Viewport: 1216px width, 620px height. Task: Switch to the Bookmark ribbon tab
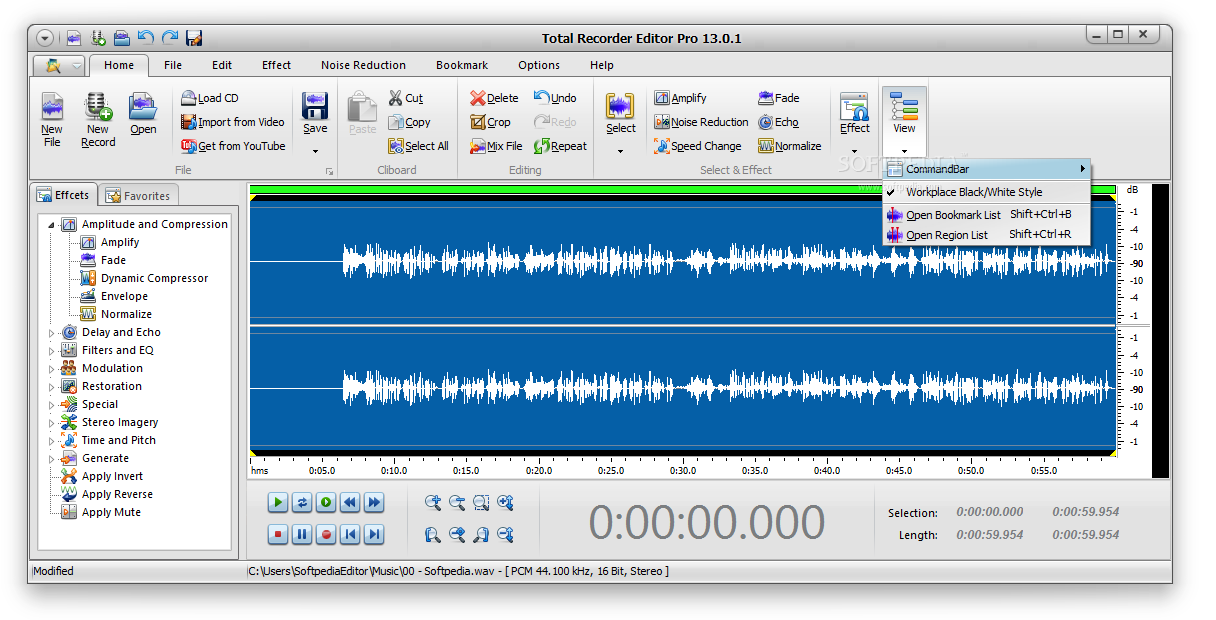pos(462,65)
